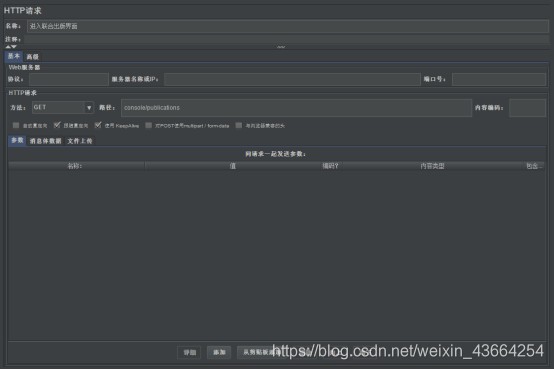Click the 内容类型 column header
Screen dimensions: 554x370
click(x=432, y=166)
